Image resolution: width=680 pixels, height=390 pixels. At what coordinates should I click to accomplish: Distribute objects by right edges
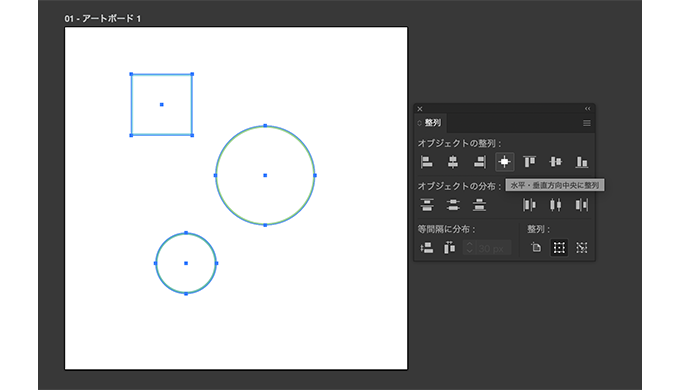pos(582,204)
